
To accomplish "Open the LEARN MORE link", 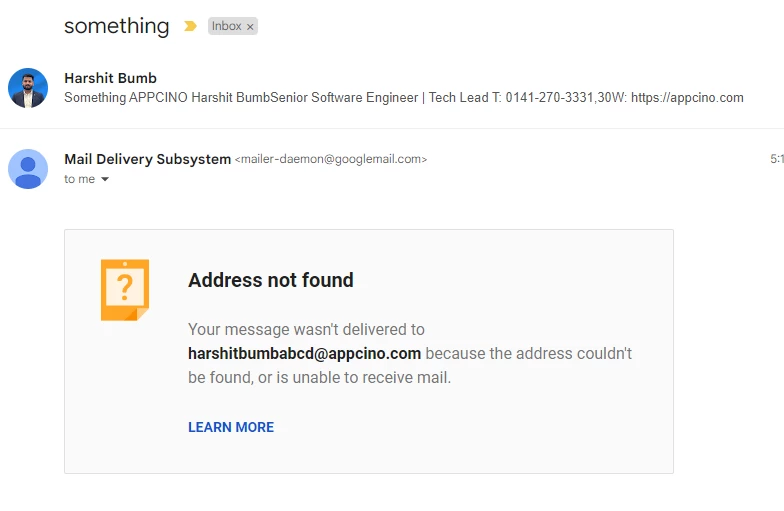I will tap(231, 427).
